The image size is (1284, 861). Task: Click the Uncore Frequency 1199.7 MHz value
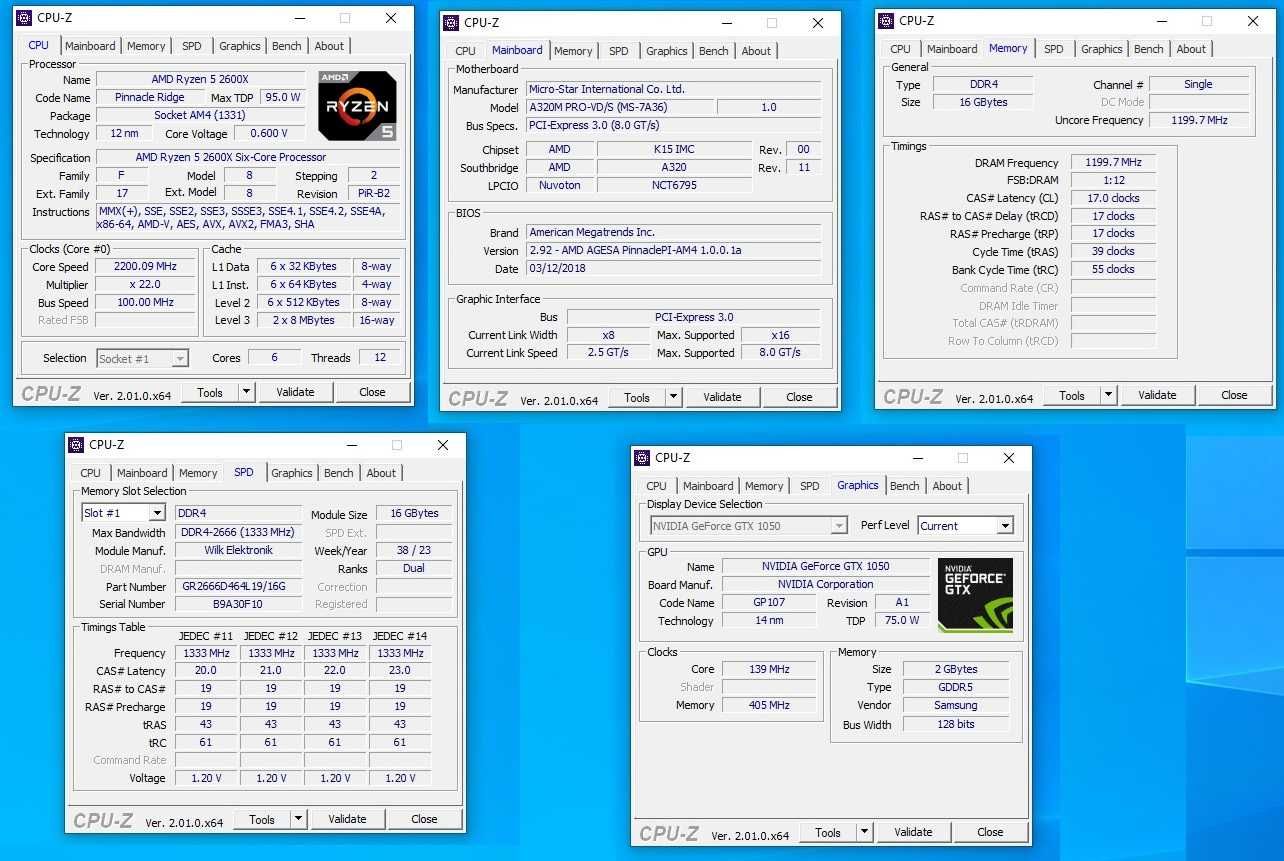tap(1199, 120)
